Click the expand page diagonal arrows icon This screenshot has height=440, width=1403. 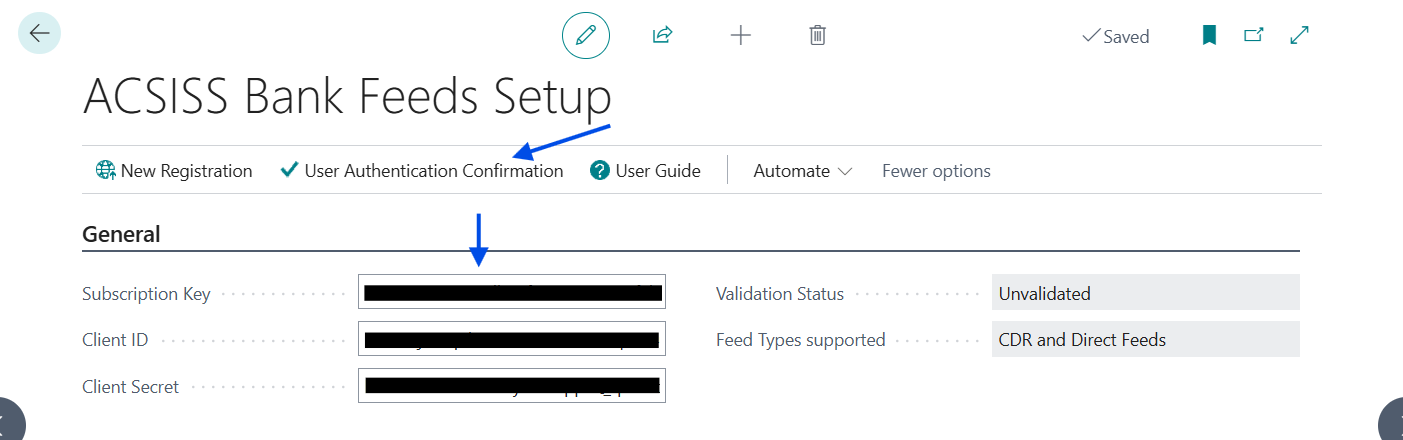coord(1299,36)
